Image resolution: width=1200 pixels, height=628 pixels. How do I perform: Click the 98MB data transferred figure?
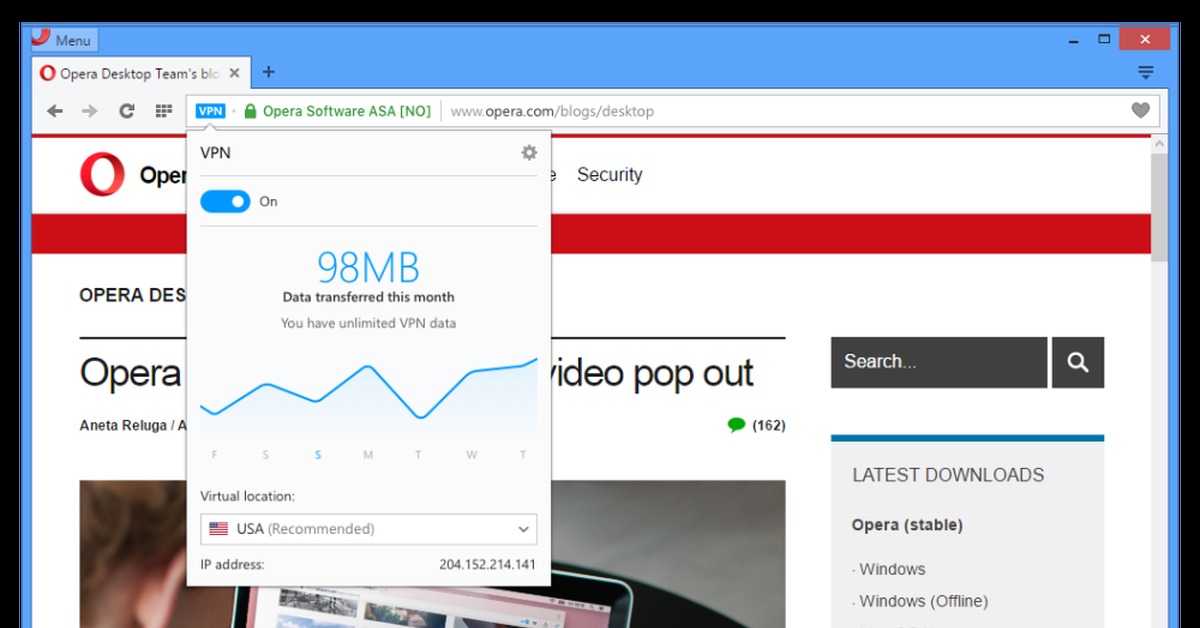pos(368,267)
